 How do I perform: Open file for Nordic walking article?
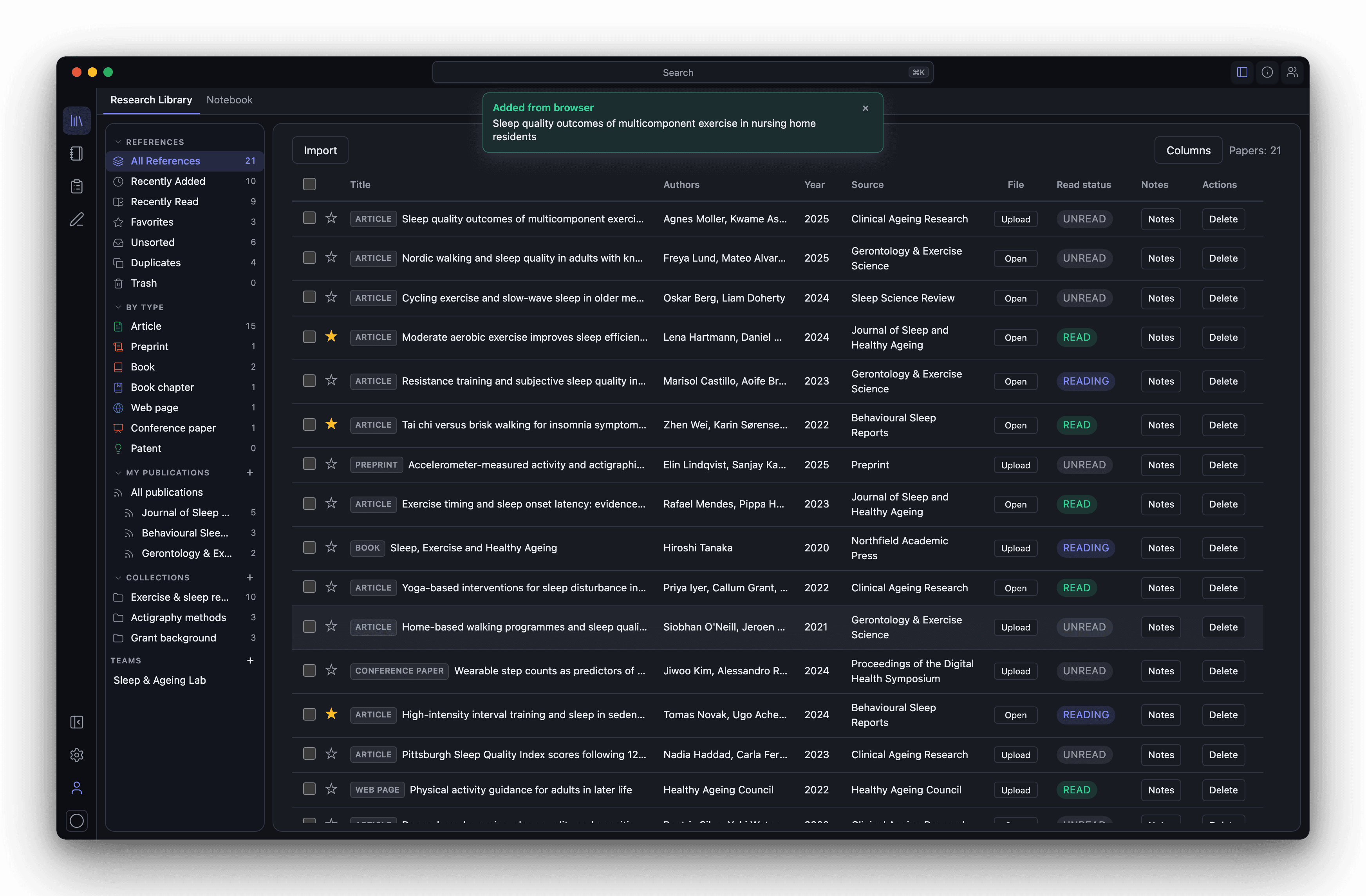pyautogui.click(x=1015, y=258)
